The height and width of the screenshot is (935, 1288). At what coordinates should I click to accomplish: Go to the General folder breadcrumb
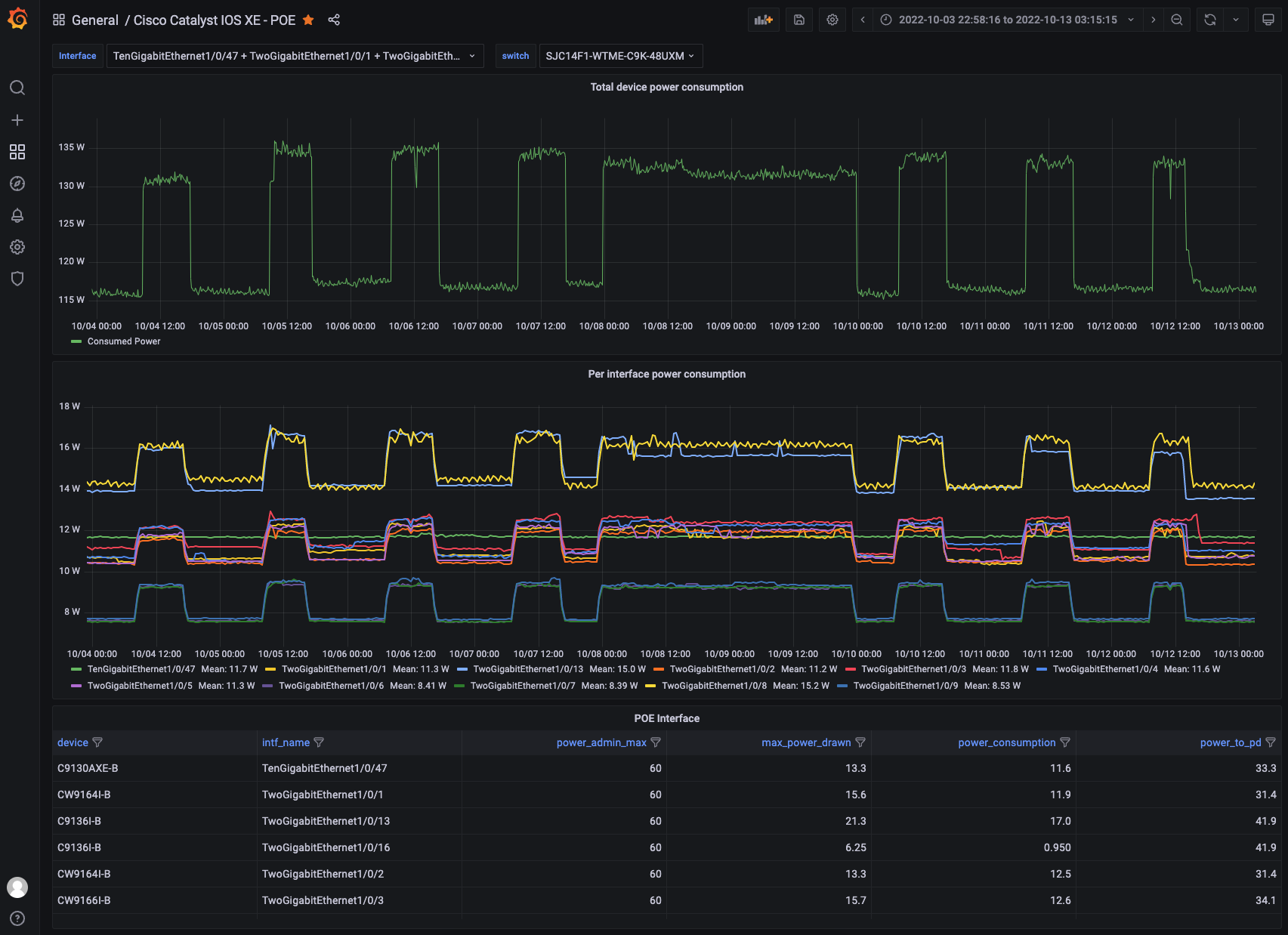point(95,20)
